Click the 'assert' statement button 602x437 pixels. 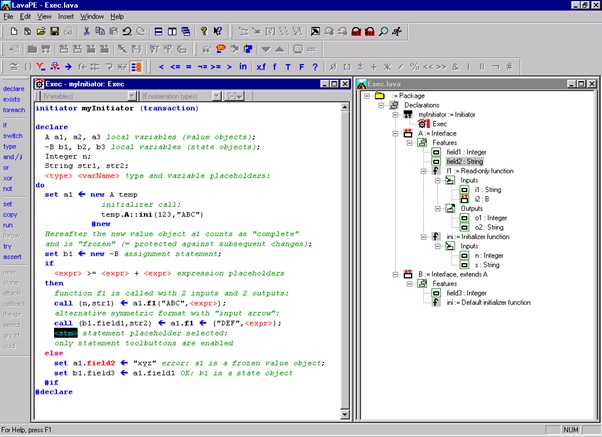(13, 255)
